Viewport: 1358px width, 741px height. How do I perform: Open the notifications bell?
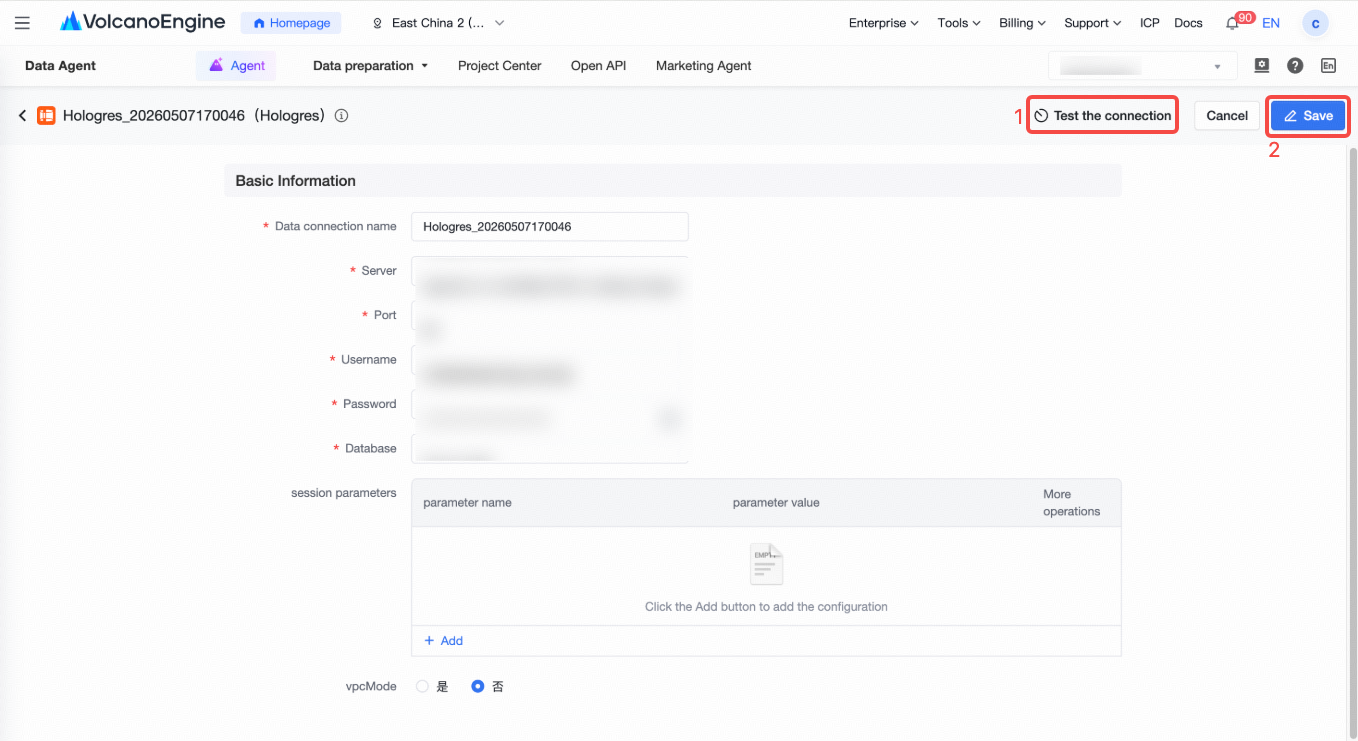point(1232,23)
